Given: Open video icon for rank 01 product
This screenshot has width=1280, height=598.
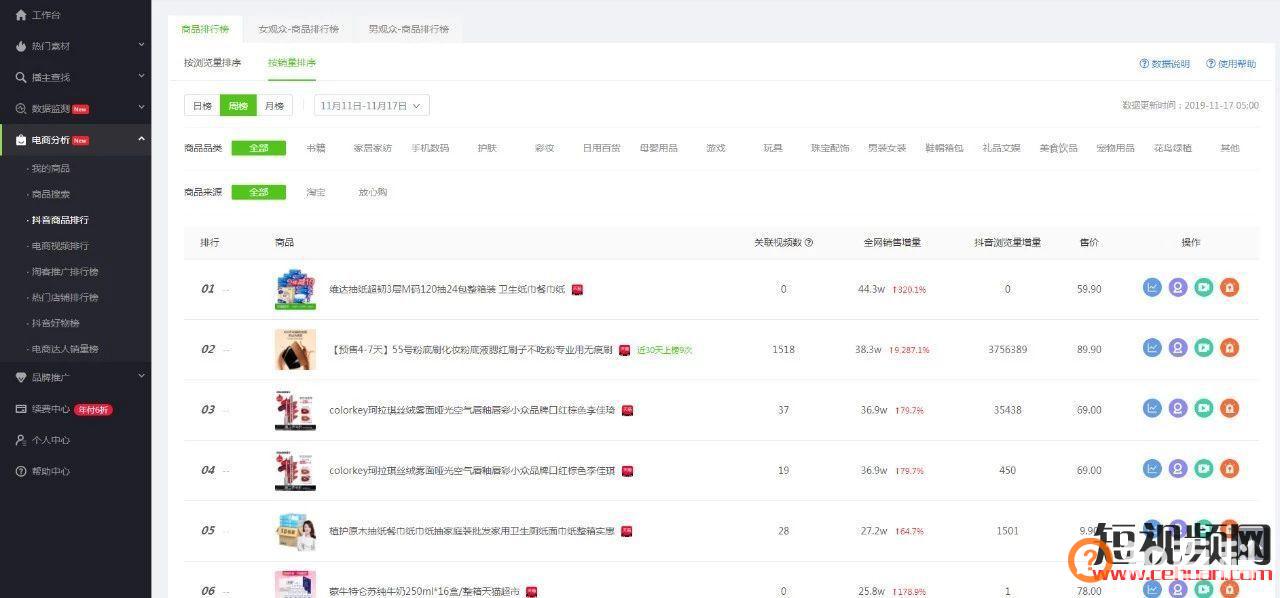Looking at the screenshot, I should (1204, 288).
